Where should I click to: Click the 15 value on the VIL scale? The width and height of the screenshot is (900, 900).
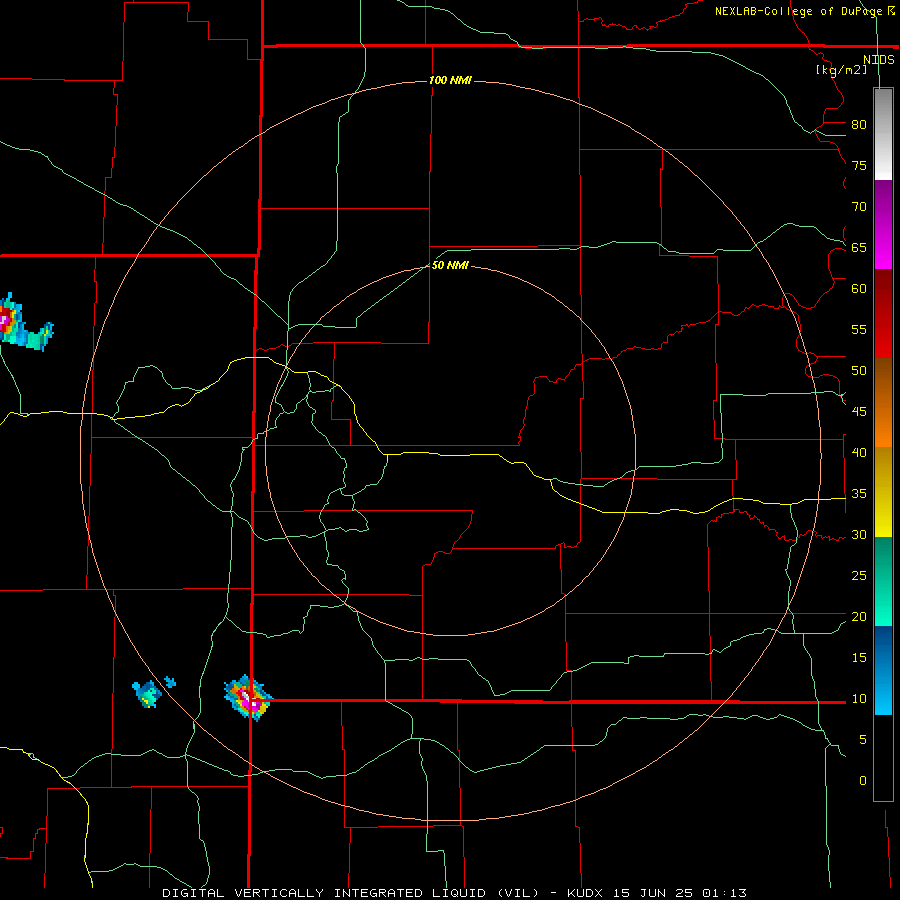[x=859, y=658]
